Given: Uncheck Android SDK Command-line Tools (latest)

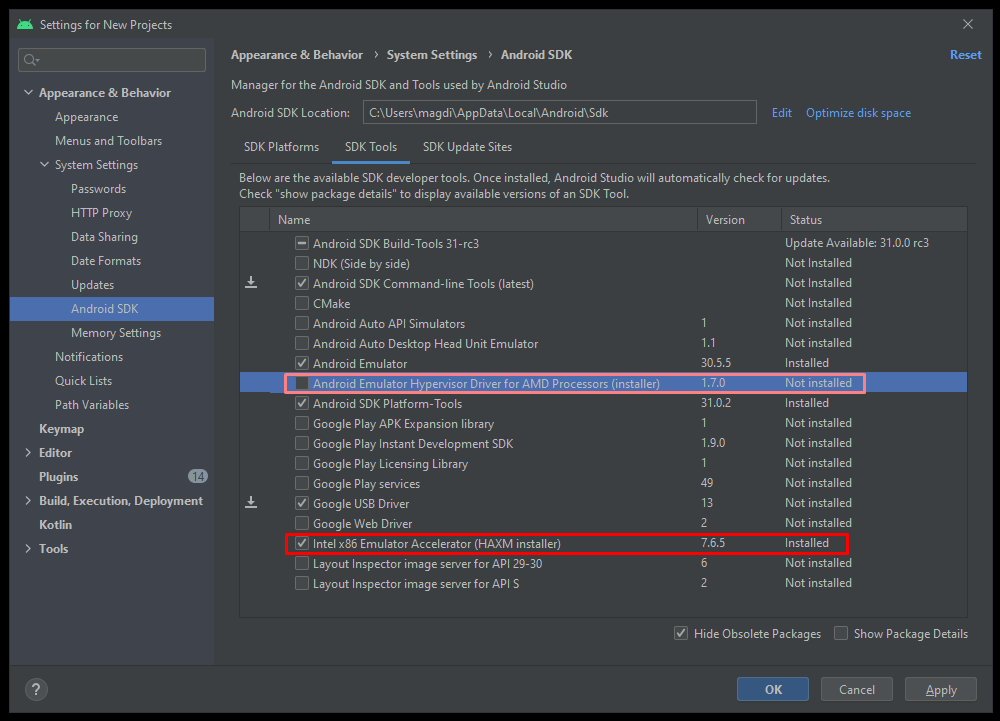Looking at the screenshot, I should (302, 283).
